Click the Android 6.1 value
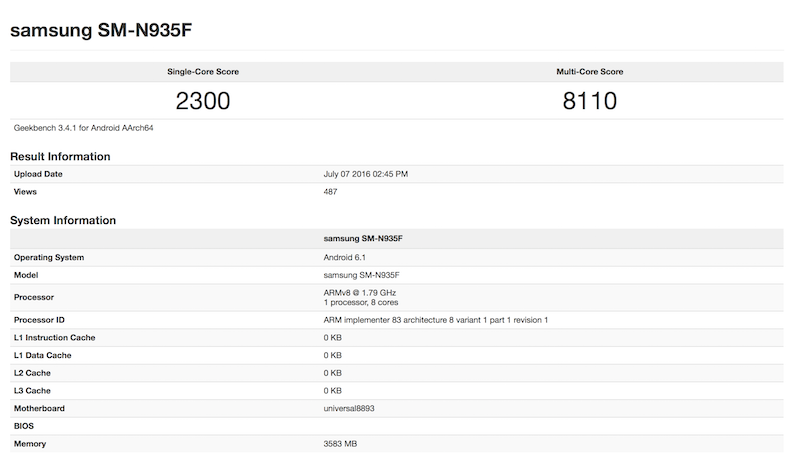 click(346, 257)
